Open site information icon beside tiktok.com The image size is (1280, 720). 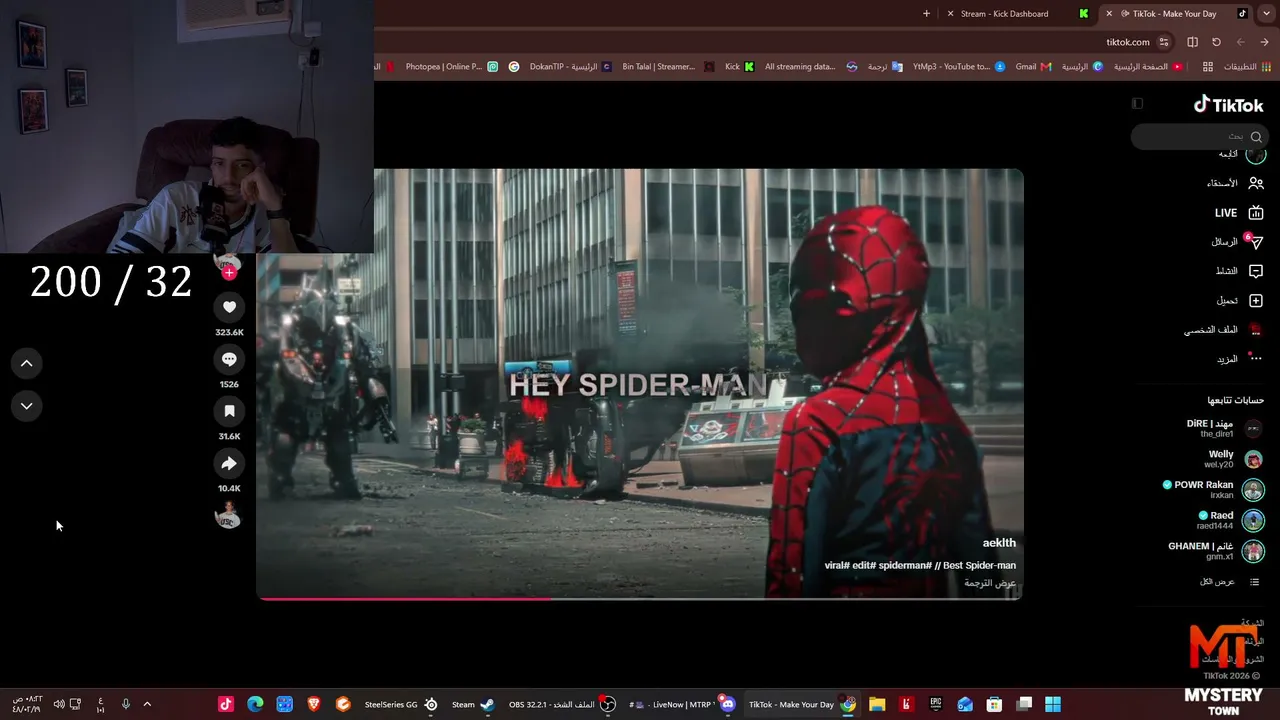[1163, 42]
